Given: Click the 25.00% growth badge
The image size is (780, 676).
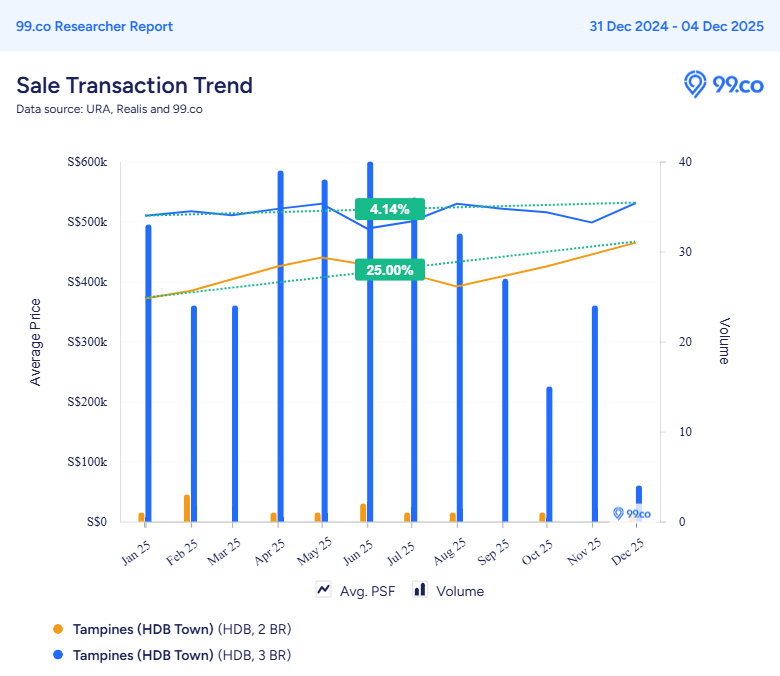Looking at the screenshot, I should [389, 269].
